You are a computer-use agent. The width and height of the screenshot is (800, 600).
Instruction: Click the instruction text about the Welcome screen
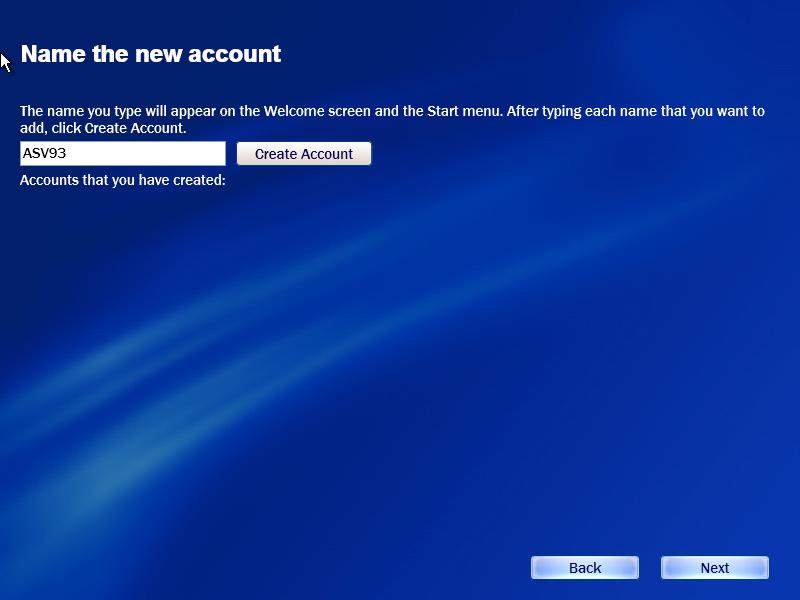pos(300,111)
